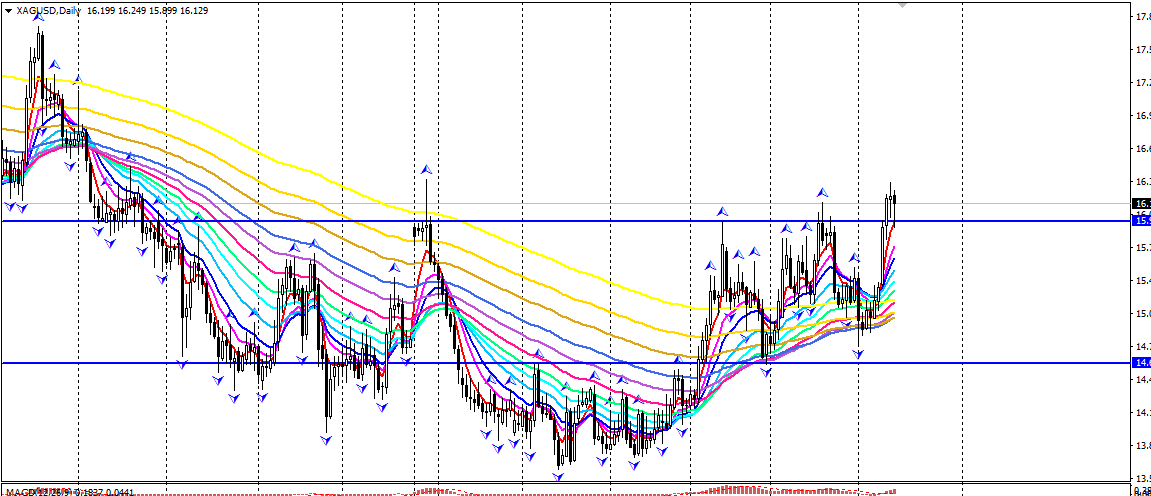Screen dimensions: 1151x496
Task: Select the fractal arrow below the lowest candle
Action: coord(559,477)
